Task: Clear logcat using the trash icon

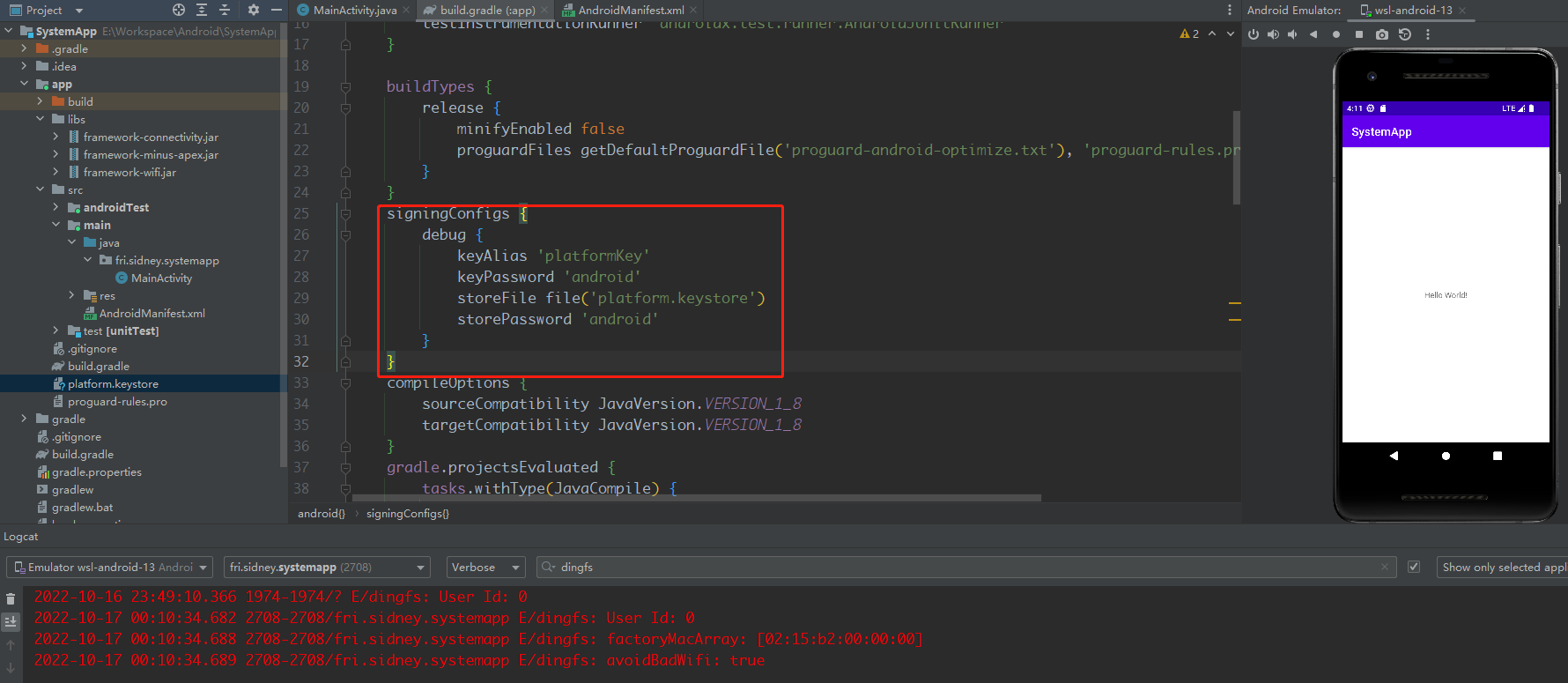Action: coord(11,598)
